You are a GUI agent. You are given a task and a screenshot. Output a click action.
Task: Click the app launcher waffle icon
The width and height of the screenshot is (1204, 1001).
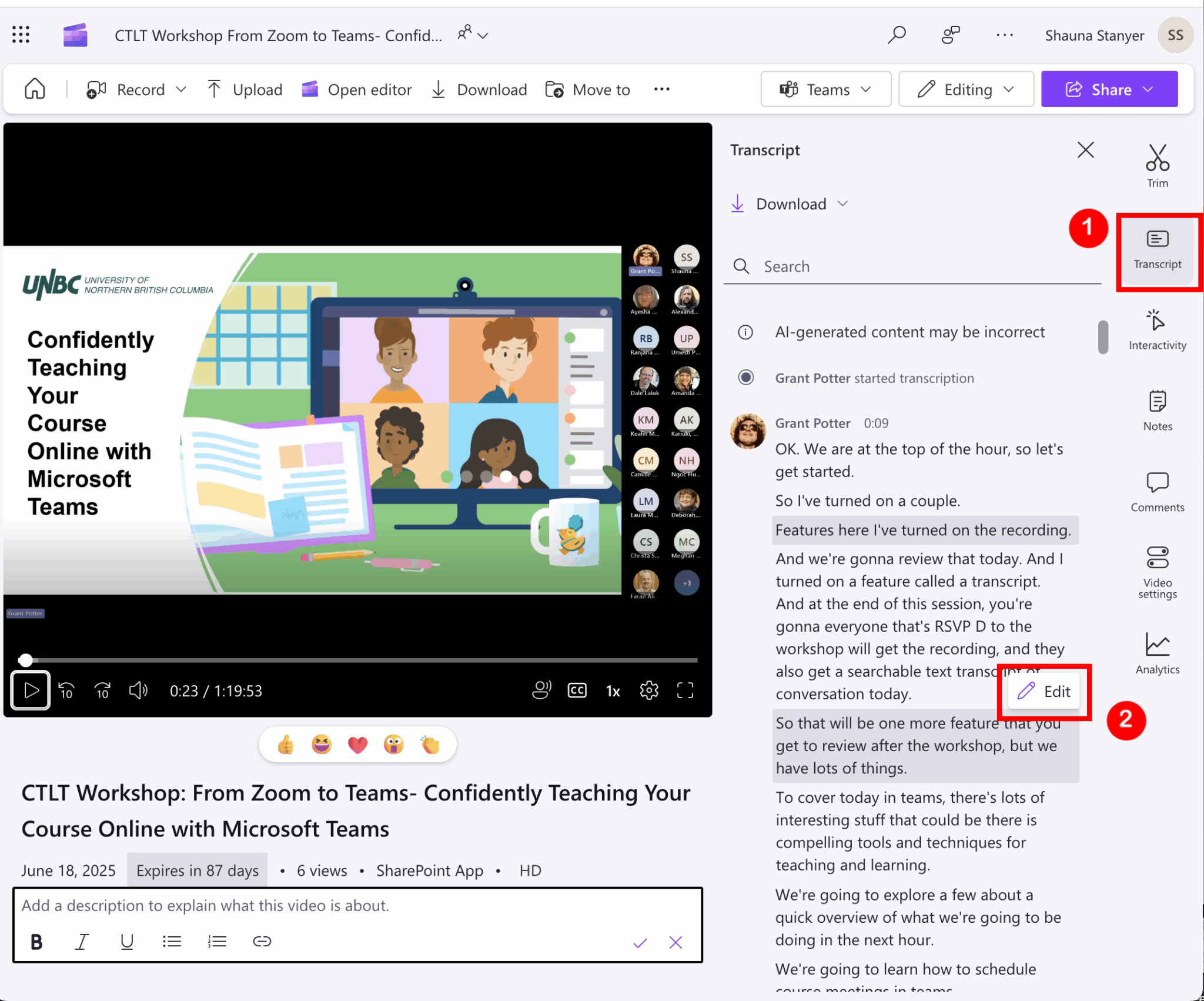tap(21, 35)
